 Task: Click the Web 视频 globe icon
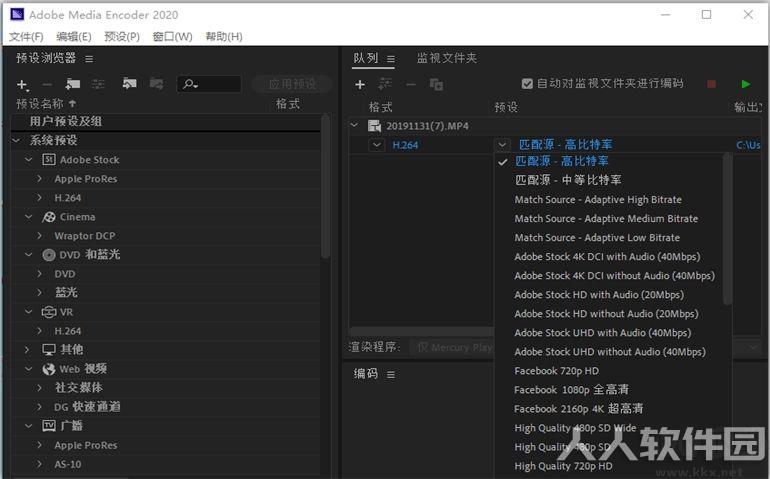pyautogui.click(x=49, y=369)
